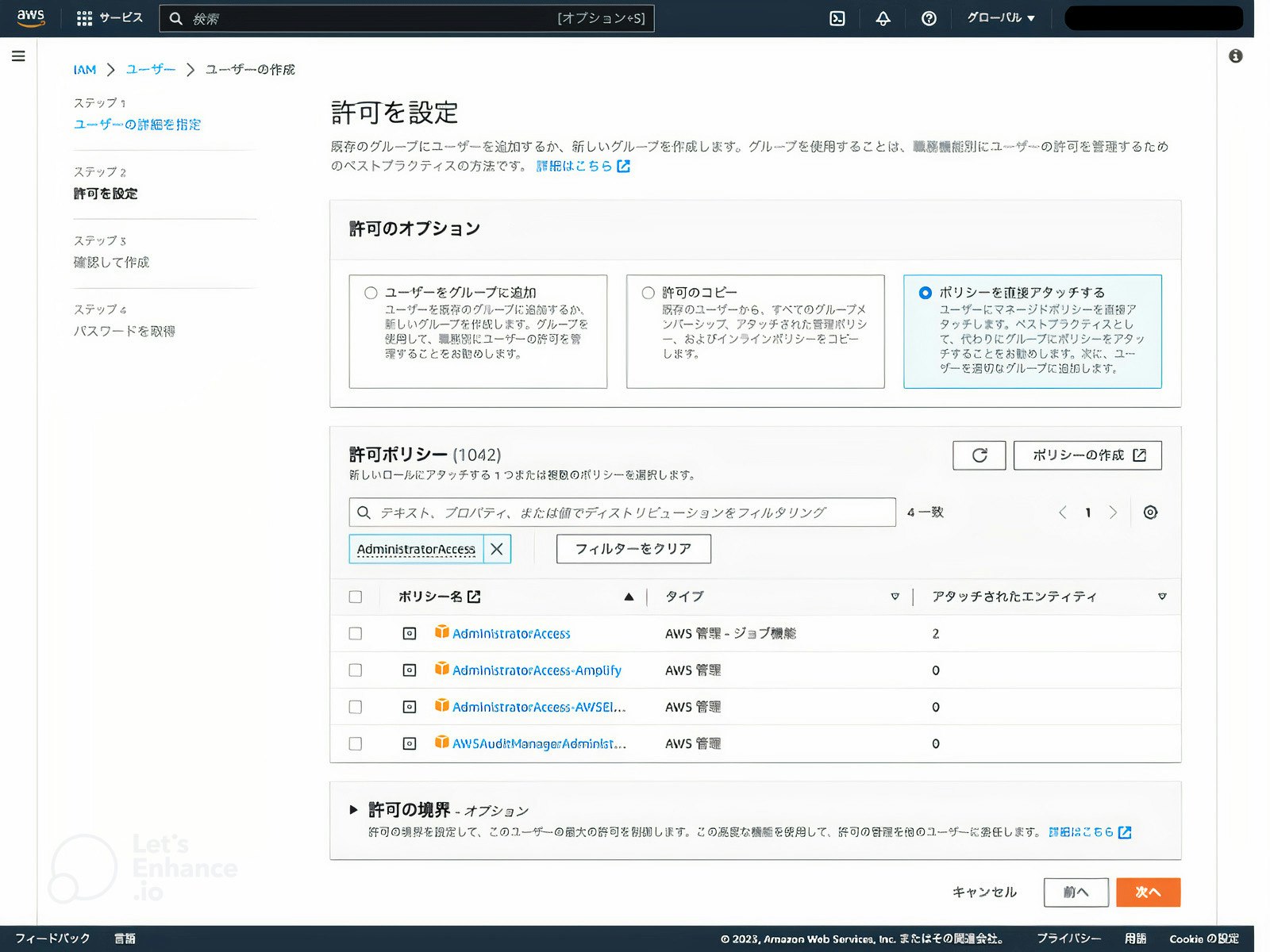1270x952 pixels.
Task: Open the AdministratorAccess-Amplify policy link
Action: click(537, 670)
